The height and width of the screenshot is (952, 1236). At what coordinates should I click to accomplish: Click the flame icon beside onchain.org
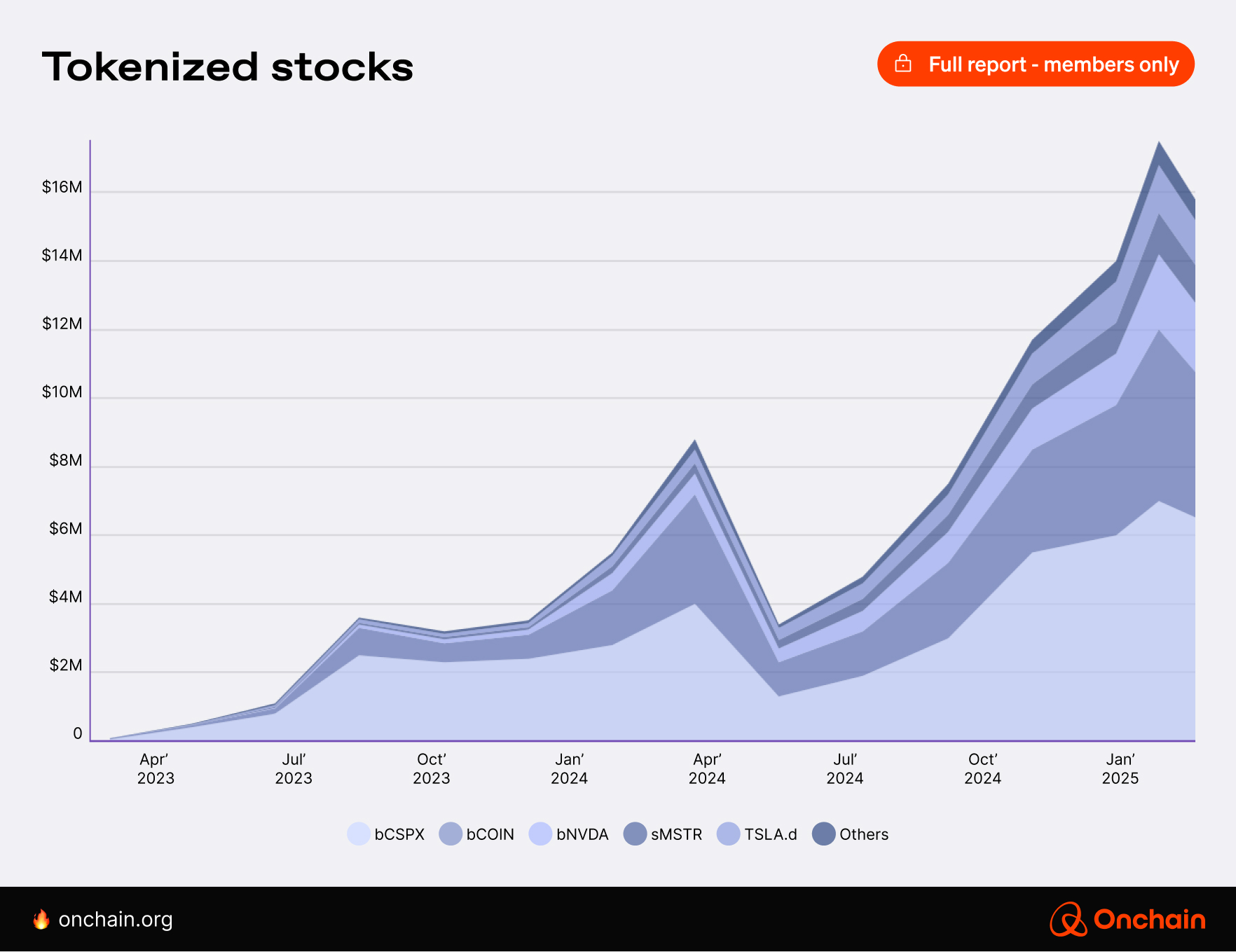[41, 919]
